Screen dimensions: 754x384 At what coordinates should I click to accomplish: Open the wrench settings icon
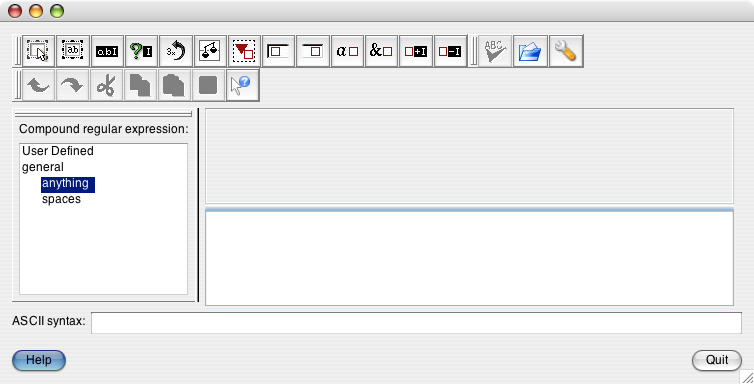[x=566, y=50]
